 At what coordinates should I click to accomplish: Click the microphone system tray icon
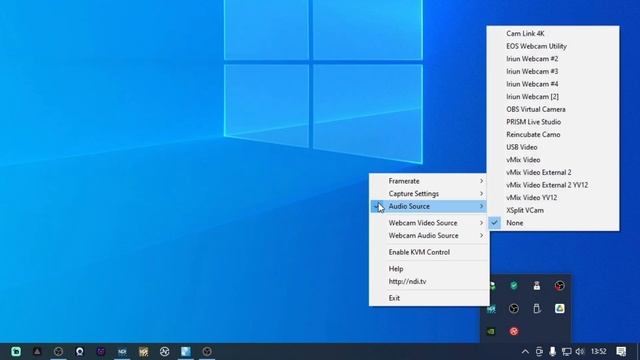click(x=553, y=351)
